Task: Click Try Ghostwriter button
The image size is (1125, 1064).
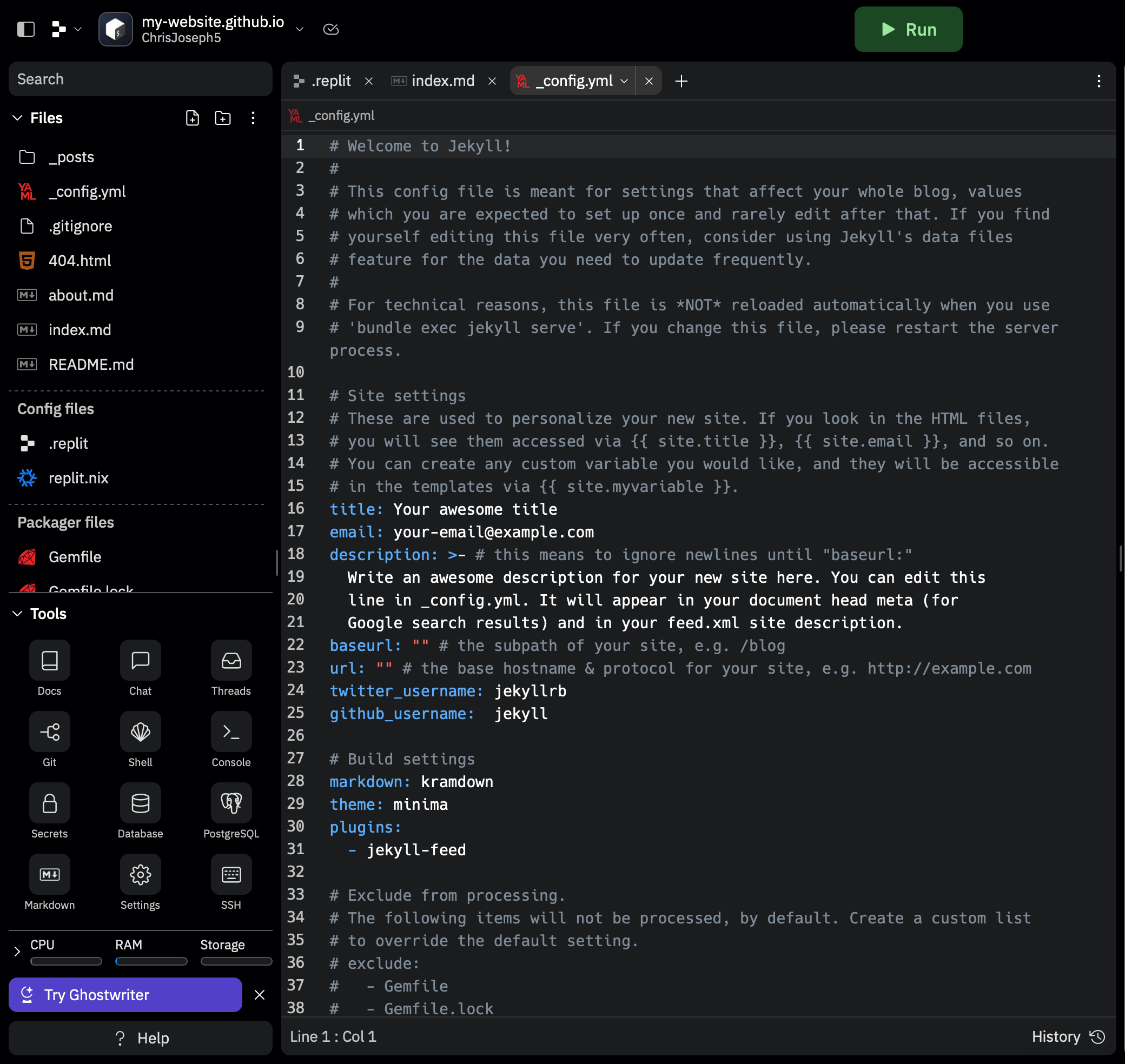Action: [125, 995]
